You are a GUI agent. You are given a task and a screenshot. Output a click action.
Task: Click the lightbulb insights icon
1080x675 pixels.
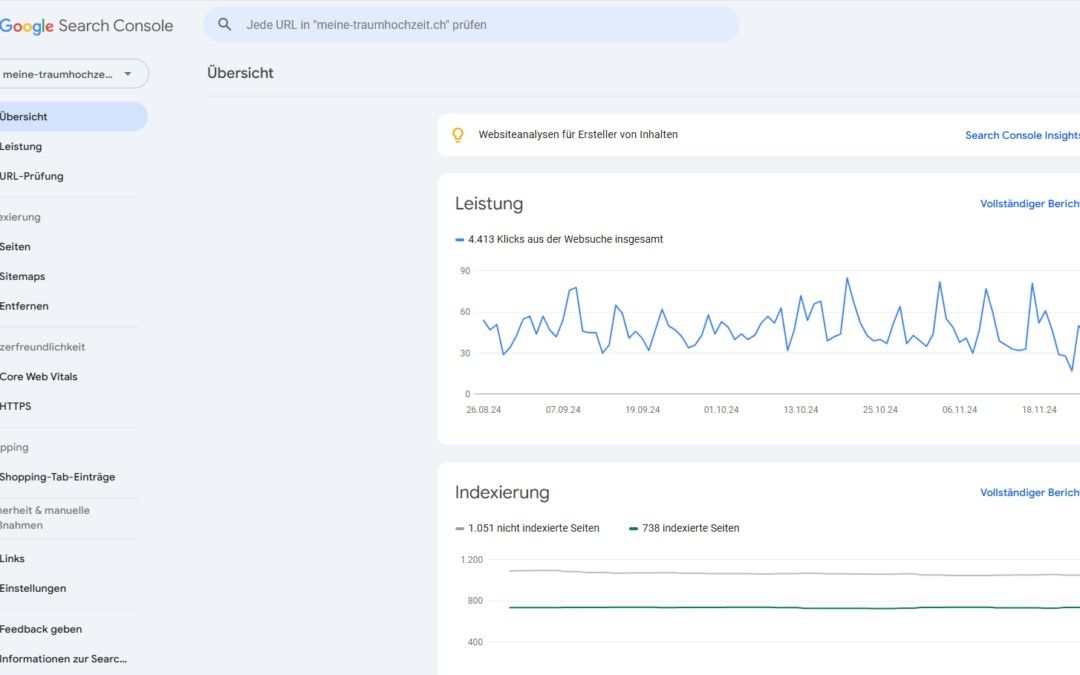point(458,135)
